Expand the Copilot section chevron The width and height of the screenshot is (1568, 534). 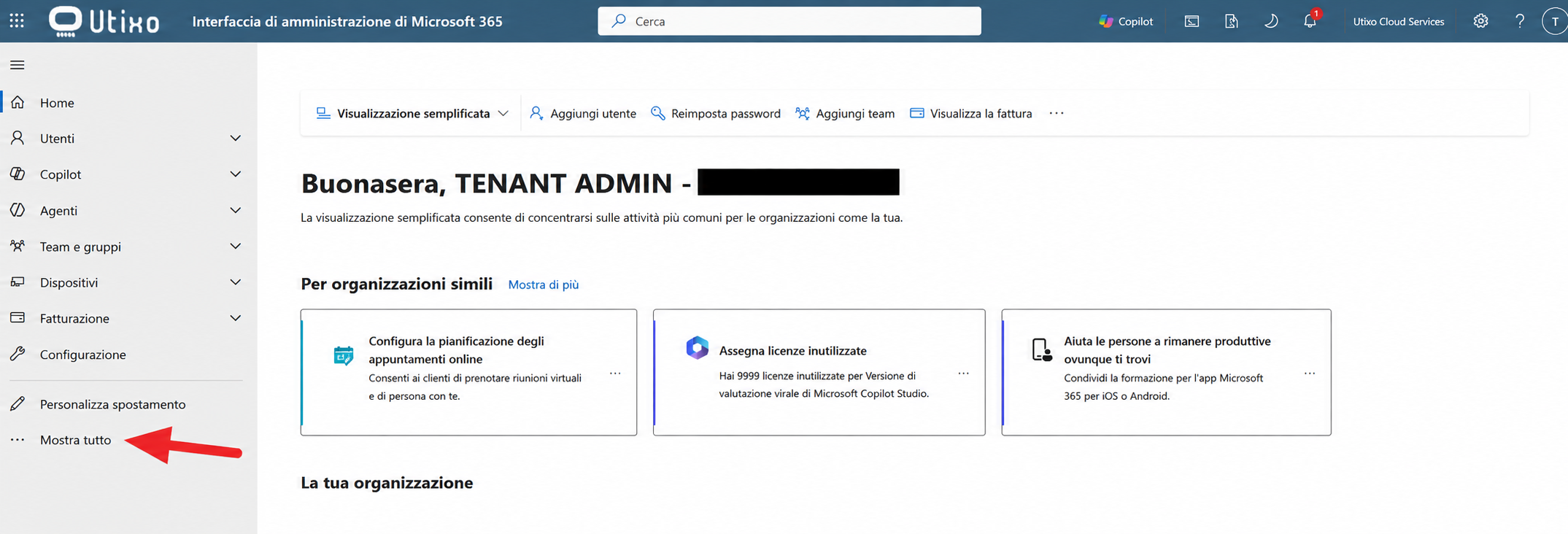point(235,174)
